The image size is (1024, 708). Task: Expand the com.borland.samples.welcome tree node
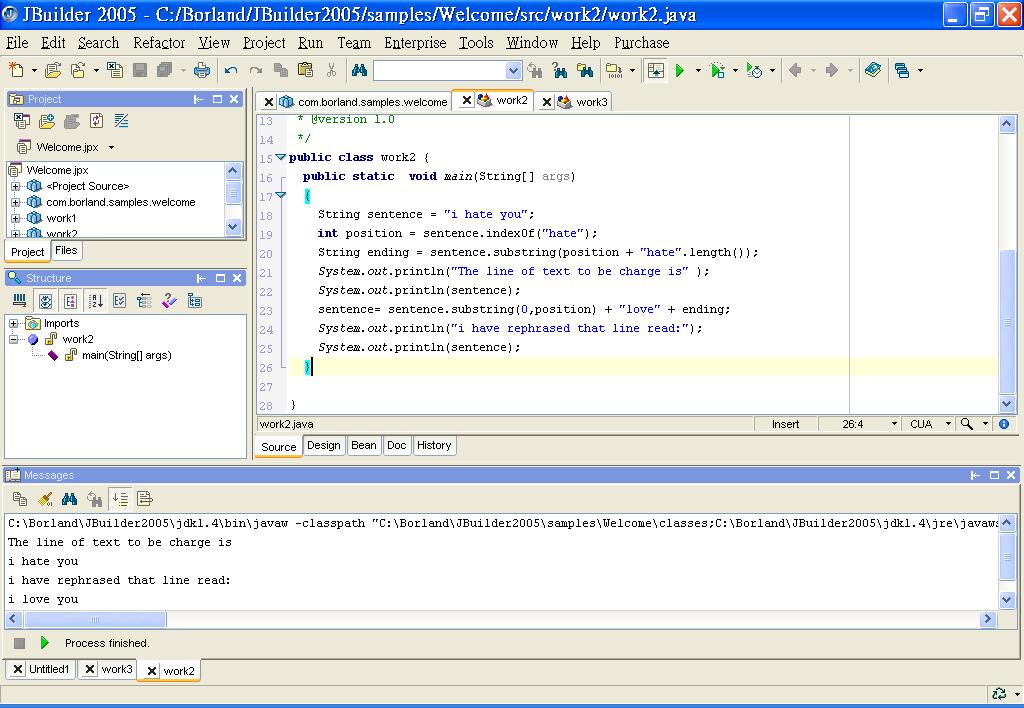coord(16,202)
